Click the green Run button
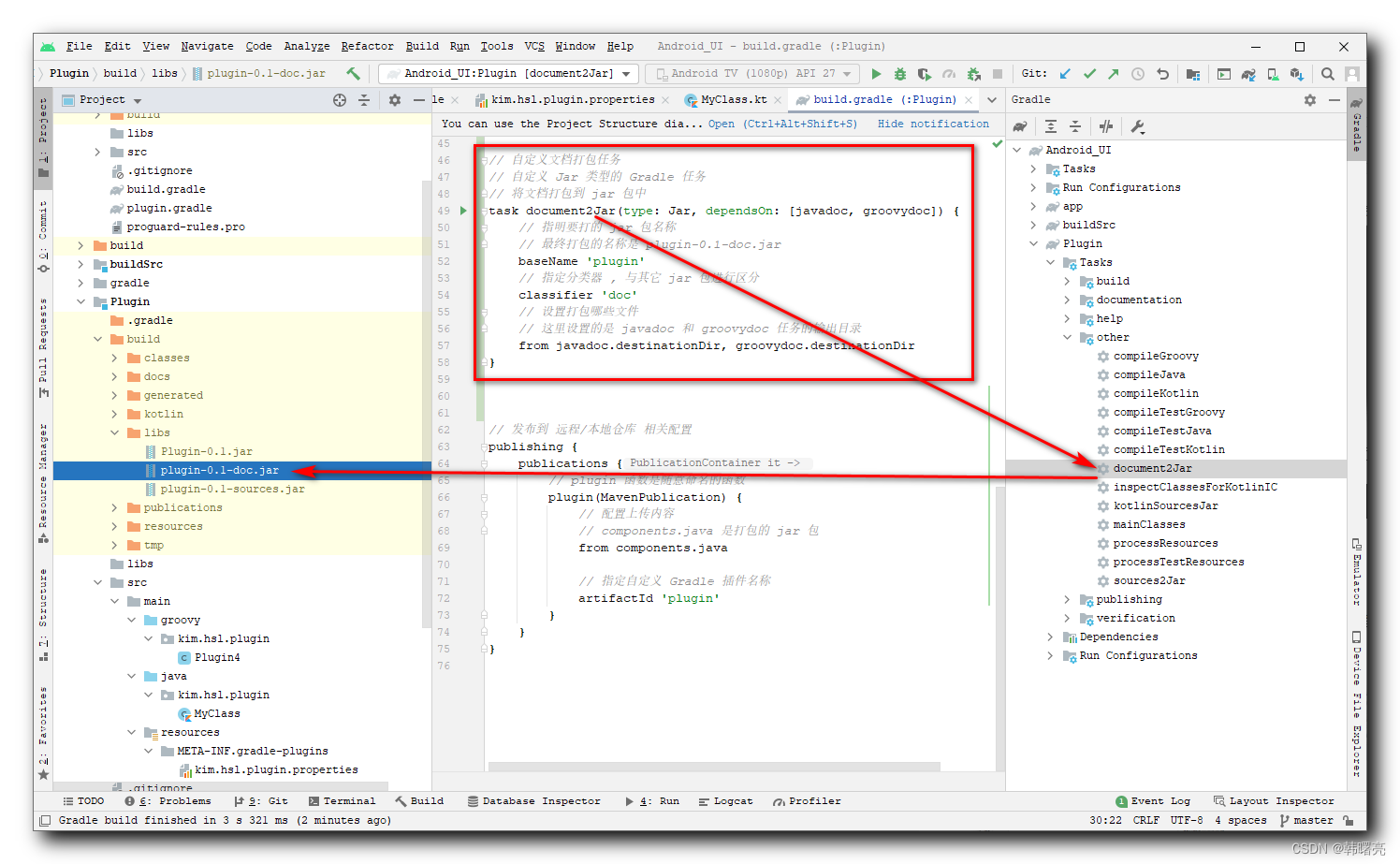1400x864 pixels. [x=876, y=74]
